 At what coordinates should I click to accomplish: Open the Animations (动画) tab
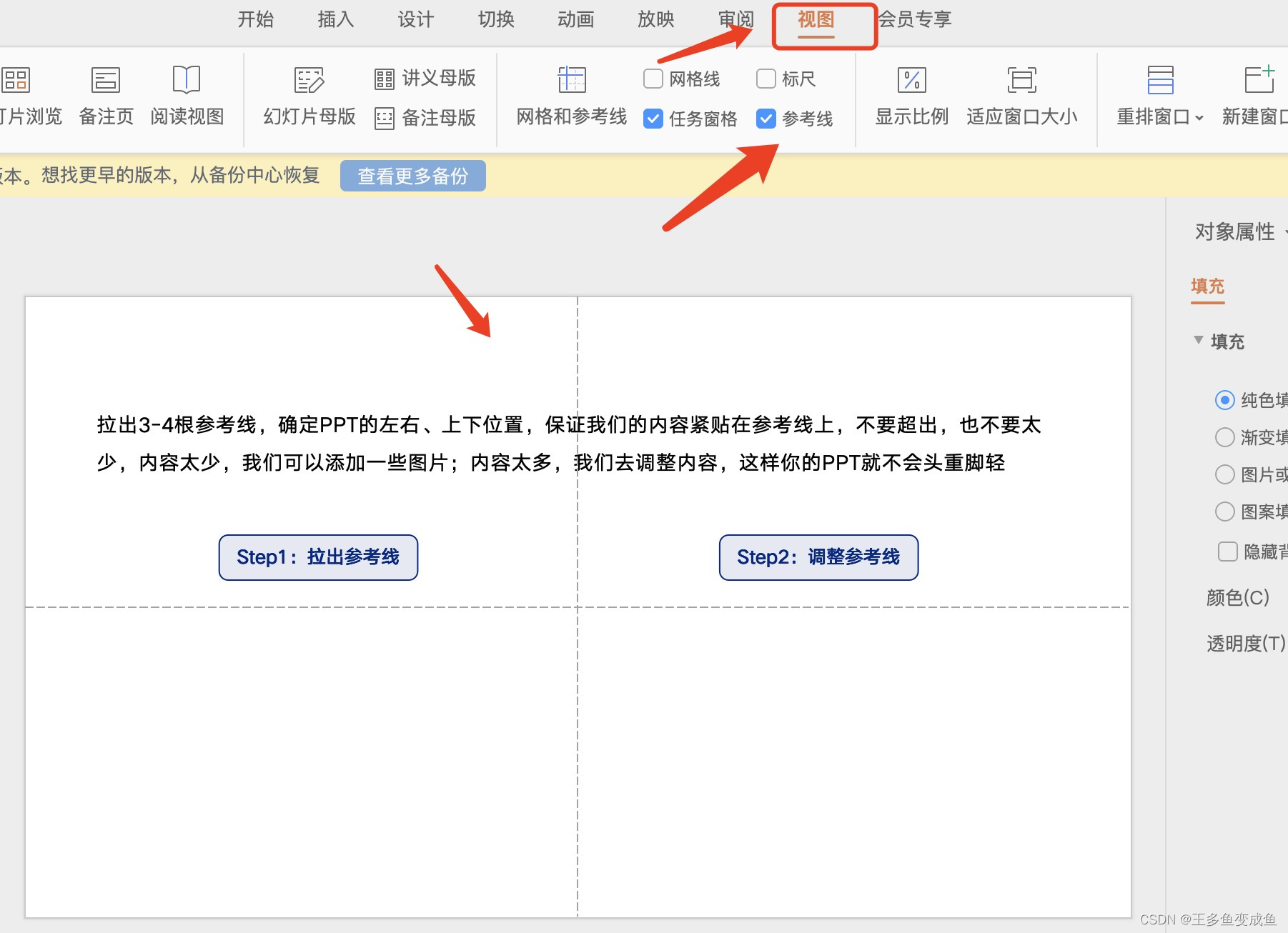576,19
